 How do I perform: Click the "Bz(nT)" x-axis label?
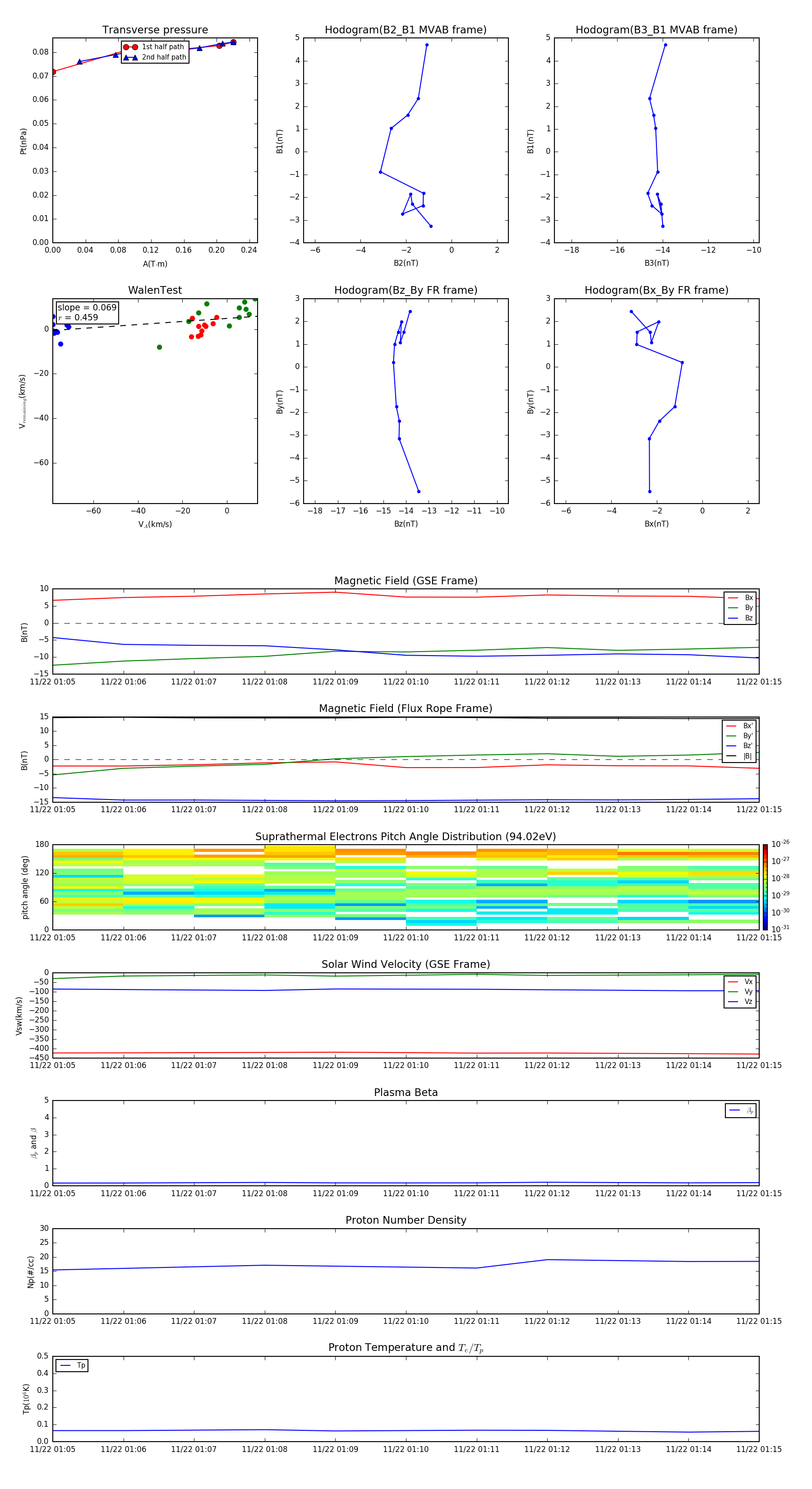(x=406, y=524)
